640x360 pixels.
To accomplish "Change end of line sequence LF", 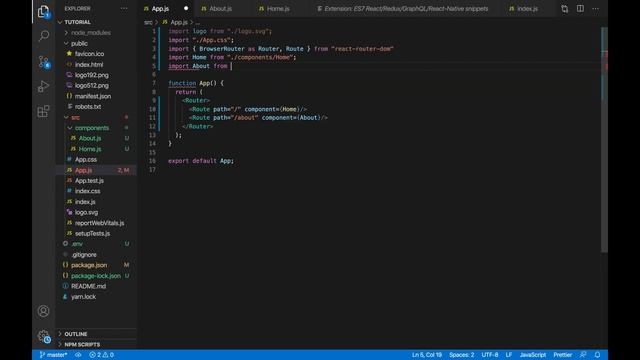I will (x=509, y=355).
